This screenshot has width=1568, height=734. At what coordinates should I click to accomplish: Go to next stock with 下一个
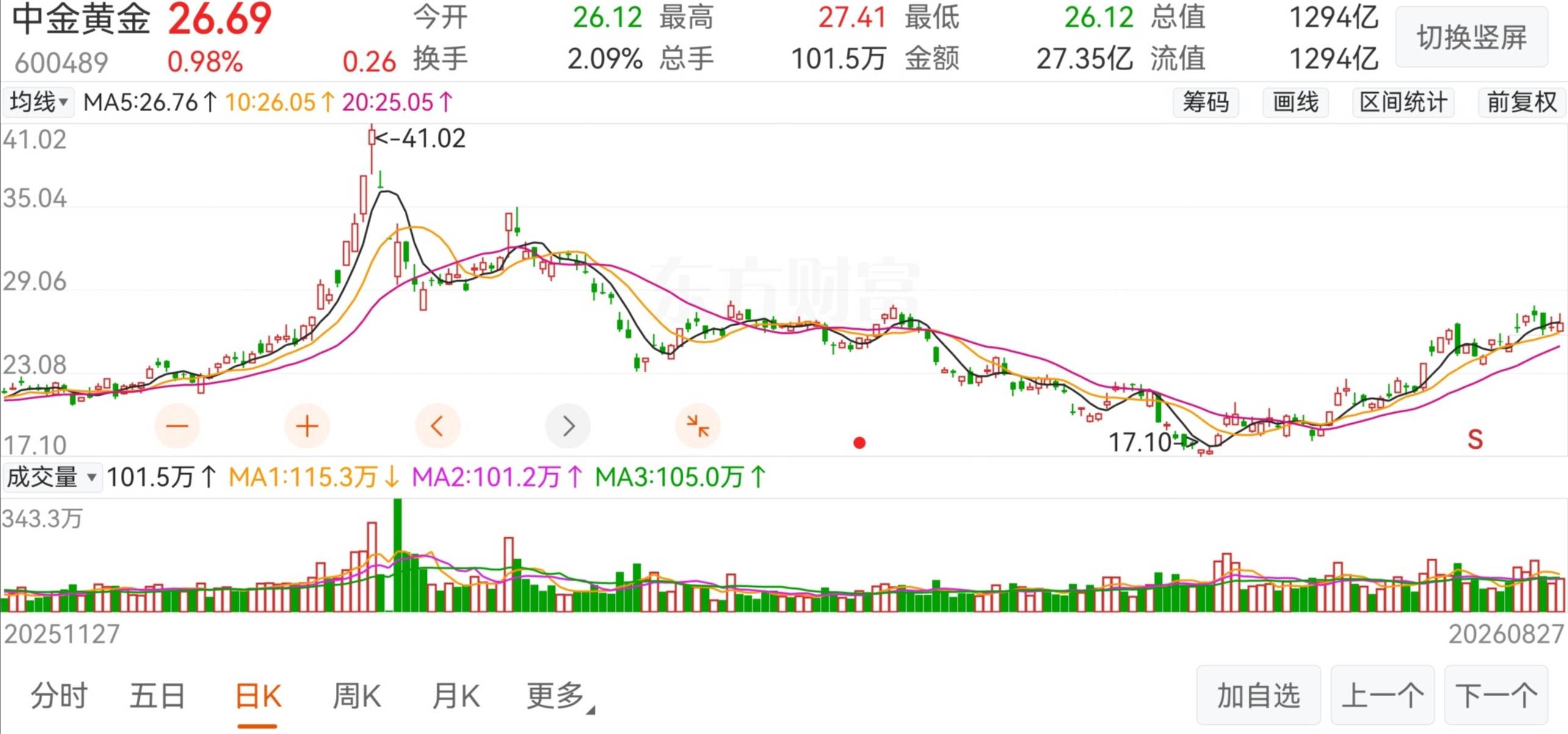[x=1496, y=696]
